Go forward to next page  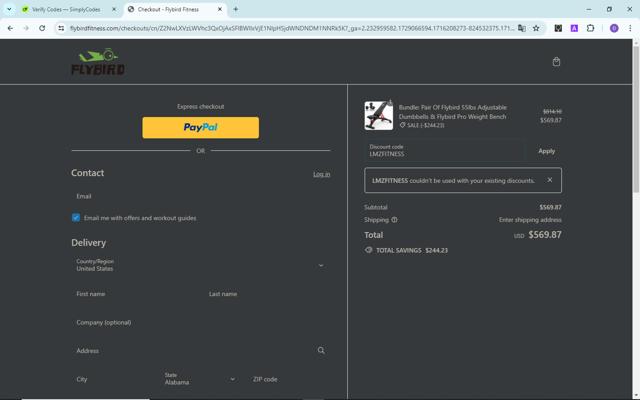pyautogui.click(x=26, y=28)
